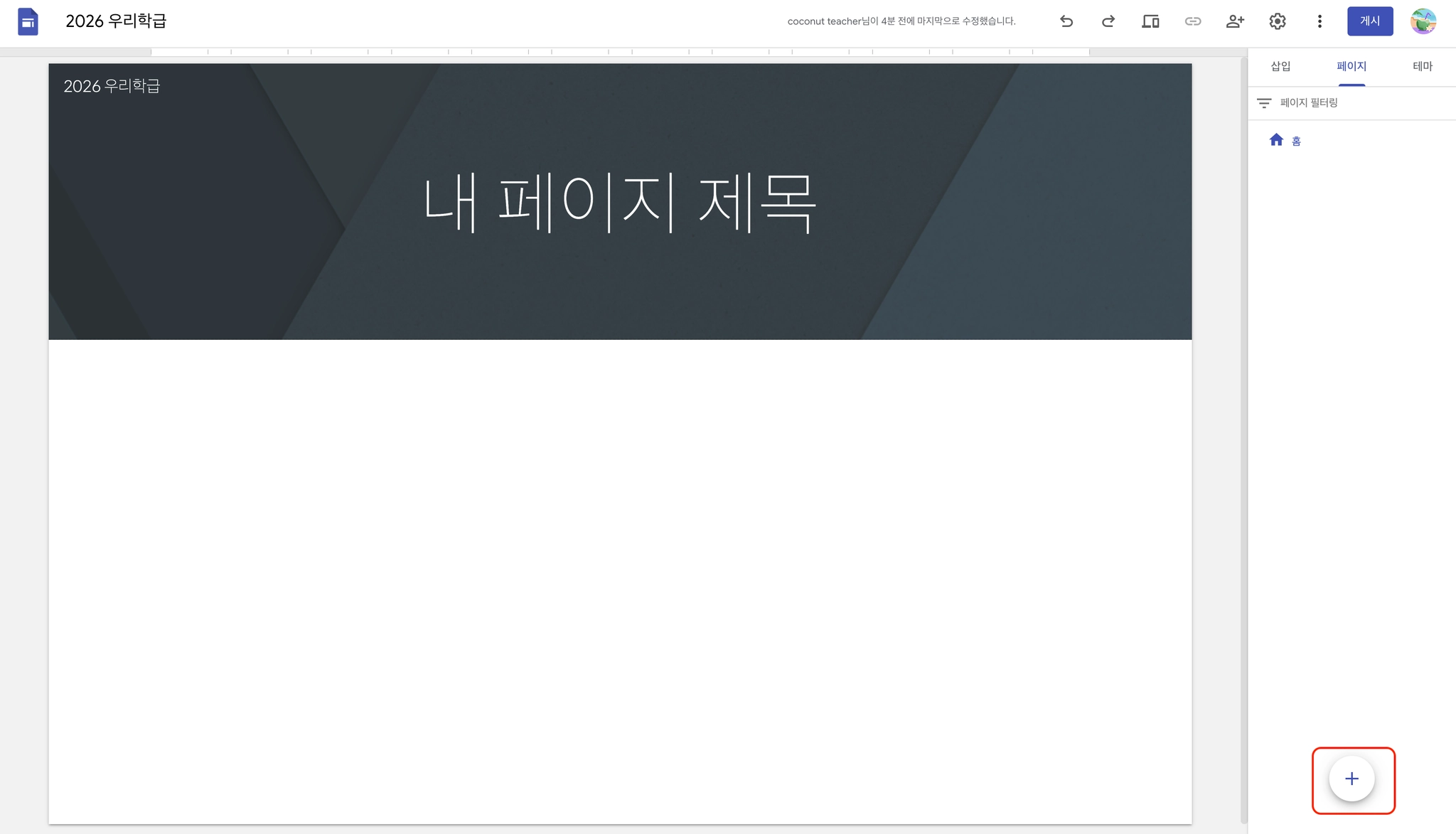Select the 홈 page in list
Viewport: 1456px width, 834px height.
coord(1295,141)
